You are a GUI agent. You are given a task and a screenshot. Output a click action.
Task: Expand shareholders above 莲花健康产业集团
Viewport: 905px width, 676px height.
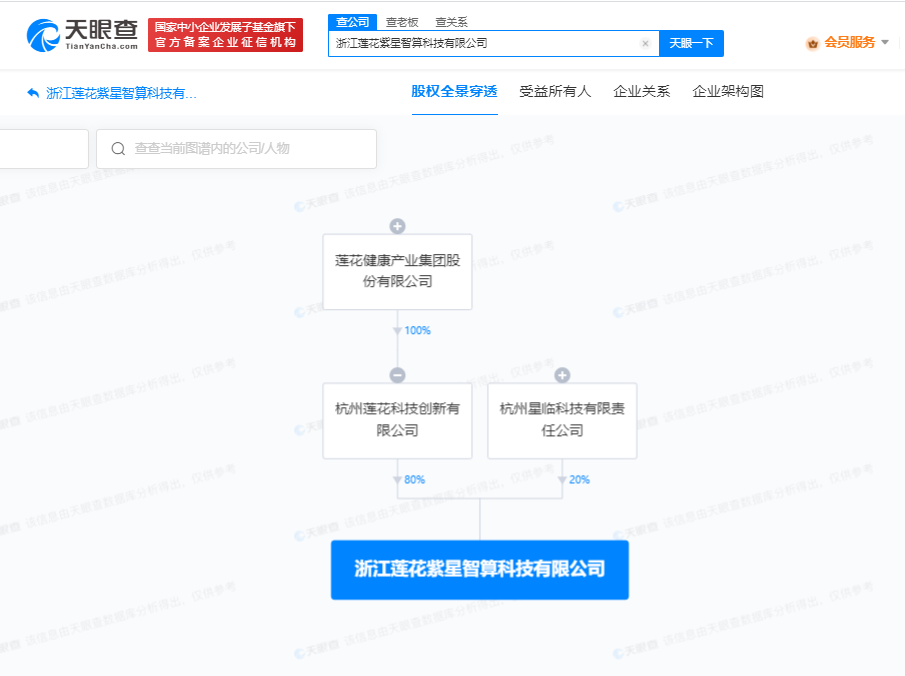click(397, 226)
